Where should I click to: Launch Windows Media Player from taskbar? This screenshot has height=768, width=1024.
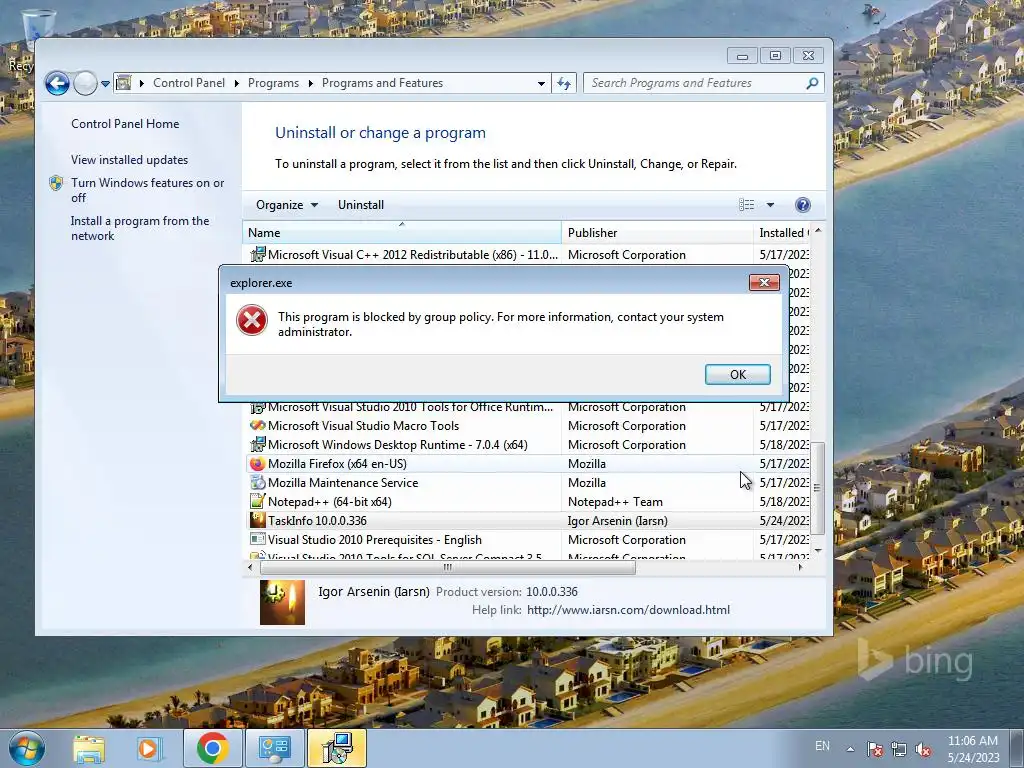[x=148, y=748]
